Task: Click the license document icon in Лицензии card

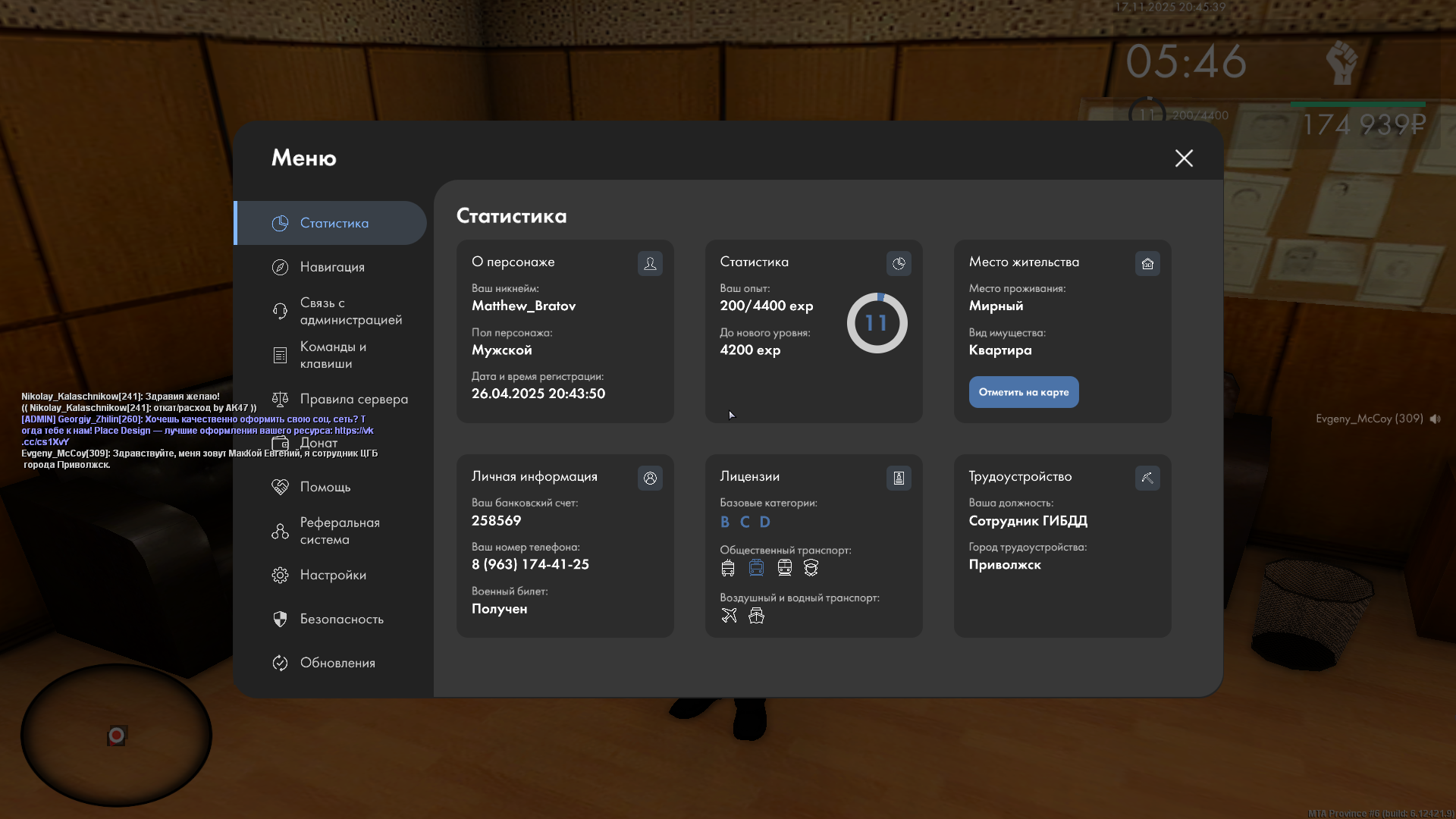Action: pyautogui.click(x=899, y=478)
